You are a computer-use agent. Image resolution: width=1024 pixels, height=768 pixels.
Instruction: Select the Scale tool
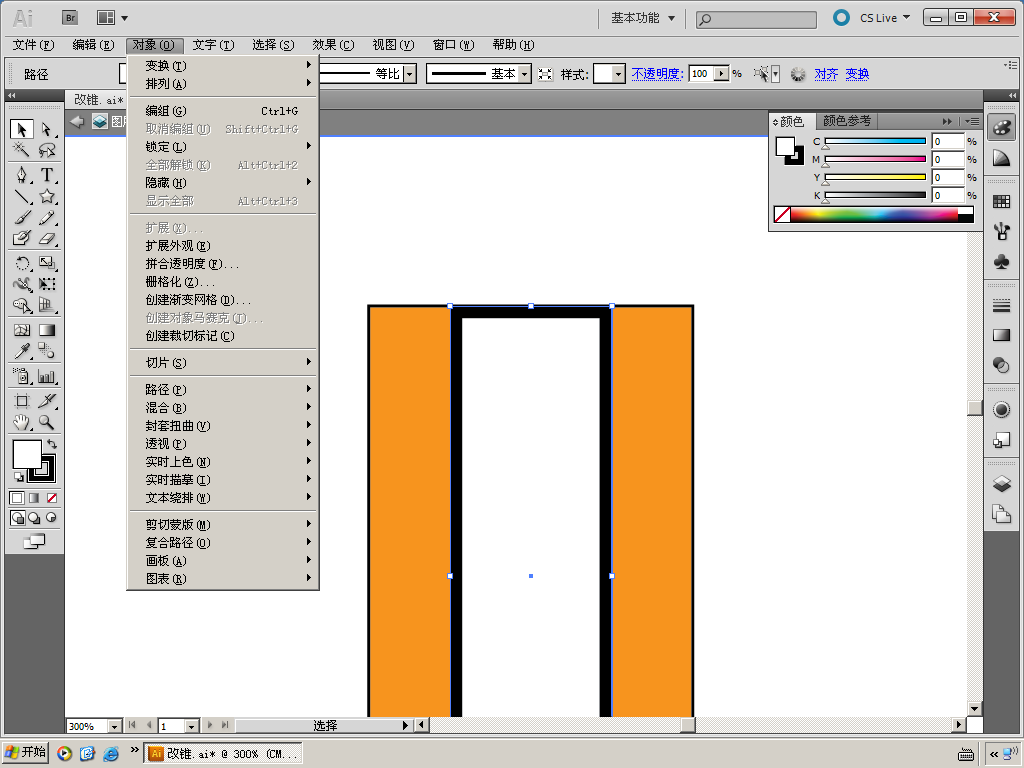[46, 263]
